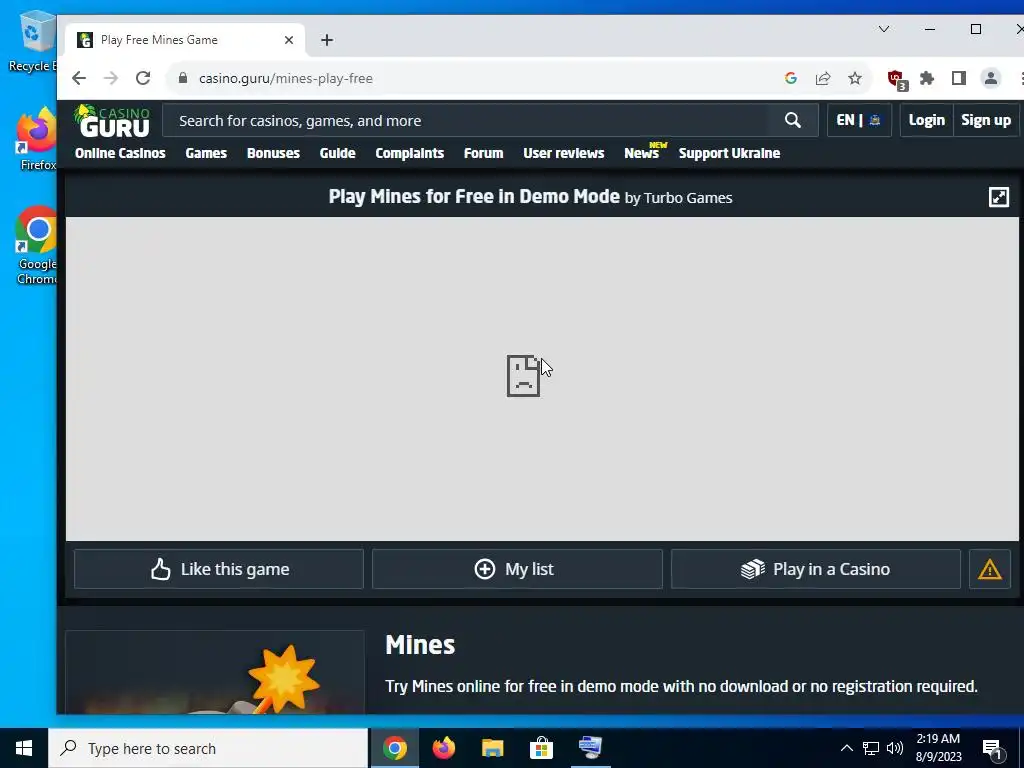
Task: Open the Complaints menu
Action: point(409,153)
